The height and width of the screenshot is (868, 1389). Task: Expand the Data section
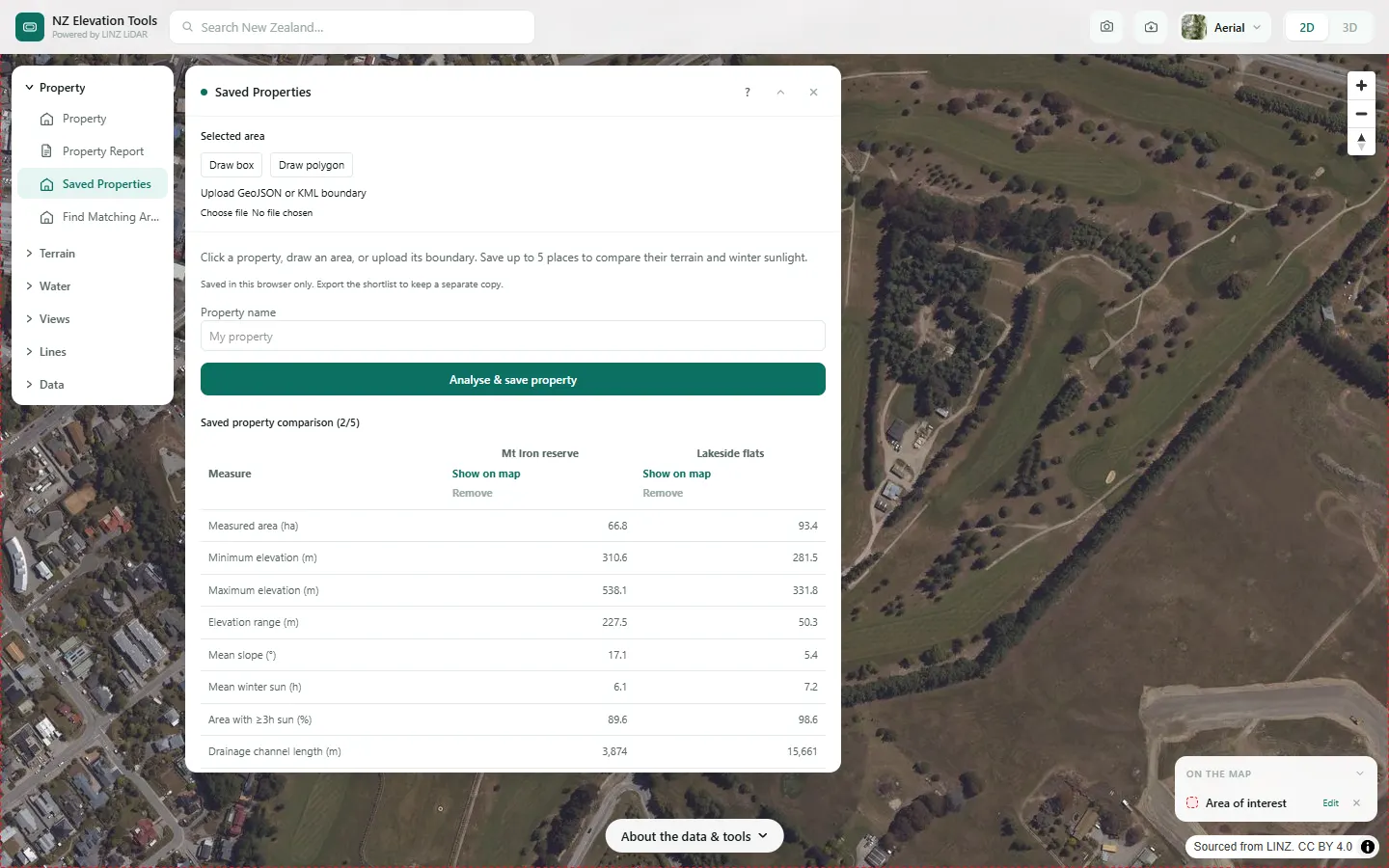[93, 385]
